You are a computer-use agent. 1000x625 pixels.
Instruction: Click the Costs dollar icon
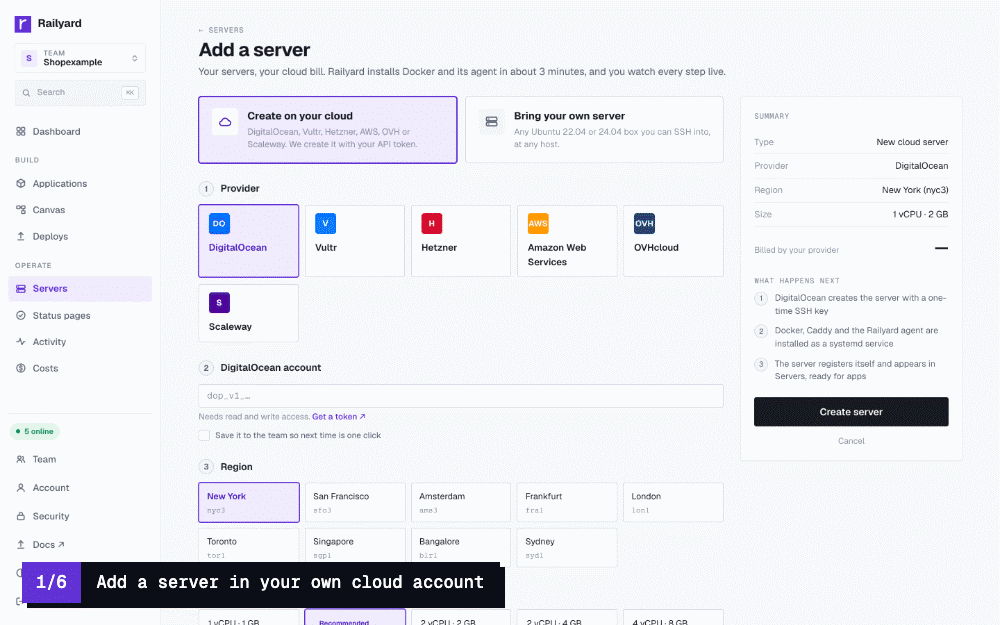[x=21, y=369]
